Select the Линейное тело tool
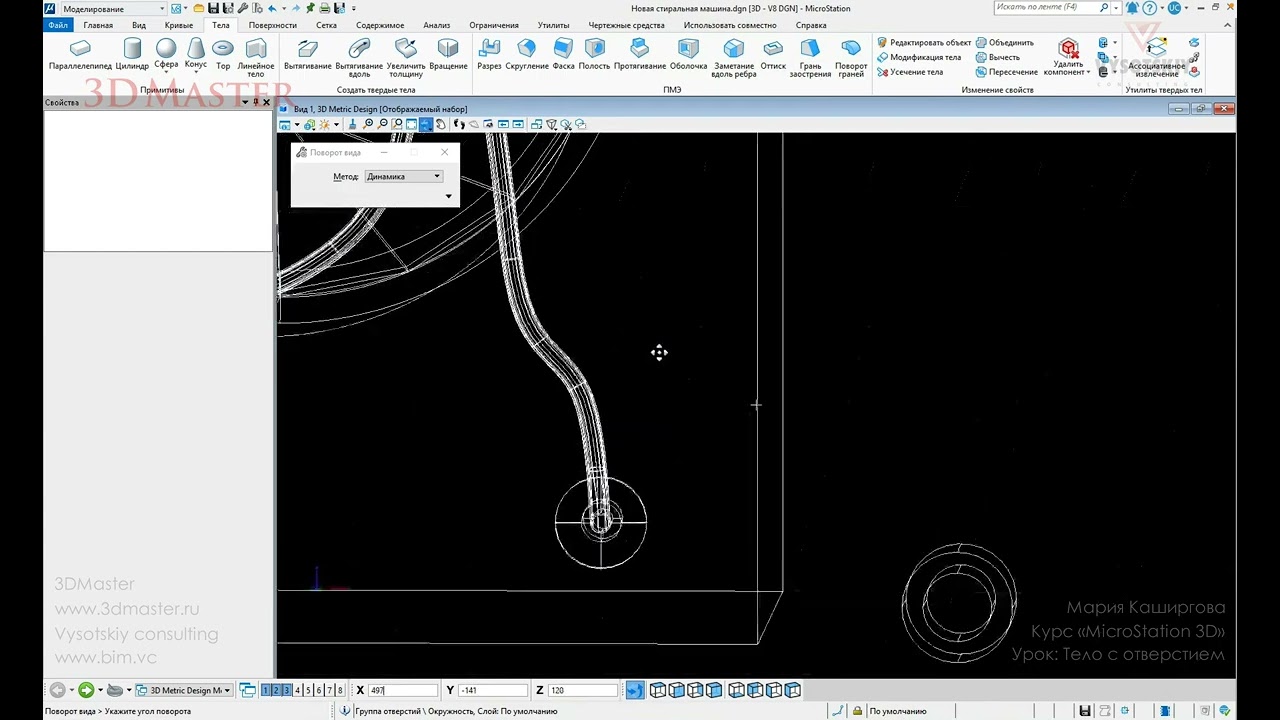 (256, 58)
